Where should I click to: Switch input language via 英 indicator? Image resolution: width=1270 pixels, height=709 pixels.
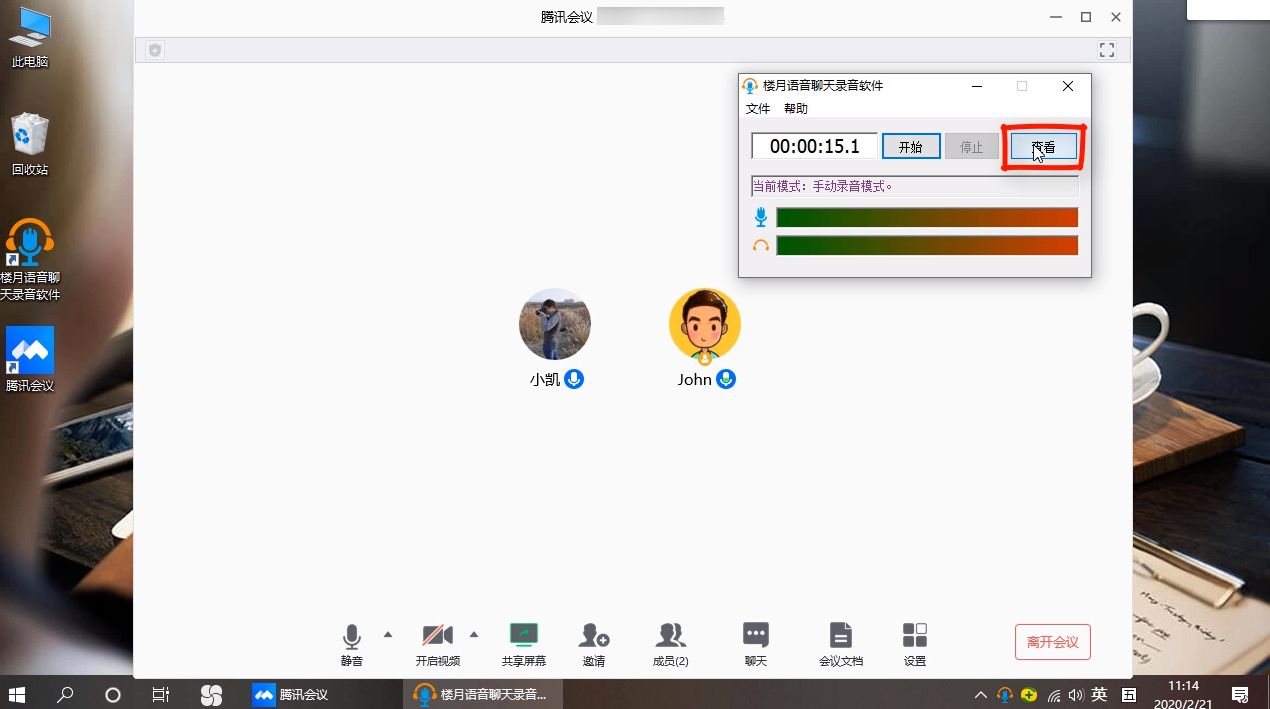[x=1099, y=695]
